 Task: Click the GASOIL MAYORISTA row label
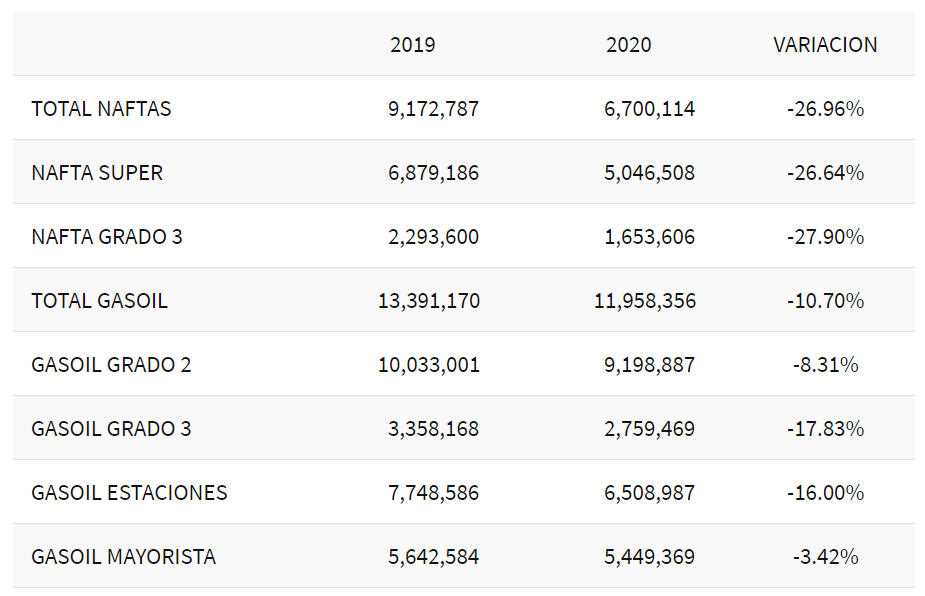click(x=123, y=557)
